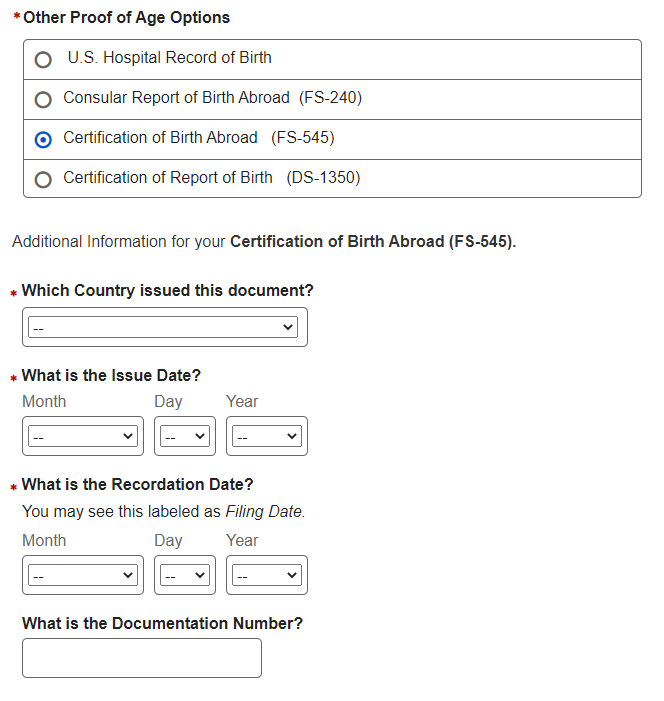Click the "What is the Recordation Date?" label
This screenshot has height=701, width=664.
click(x=137, y=484)
